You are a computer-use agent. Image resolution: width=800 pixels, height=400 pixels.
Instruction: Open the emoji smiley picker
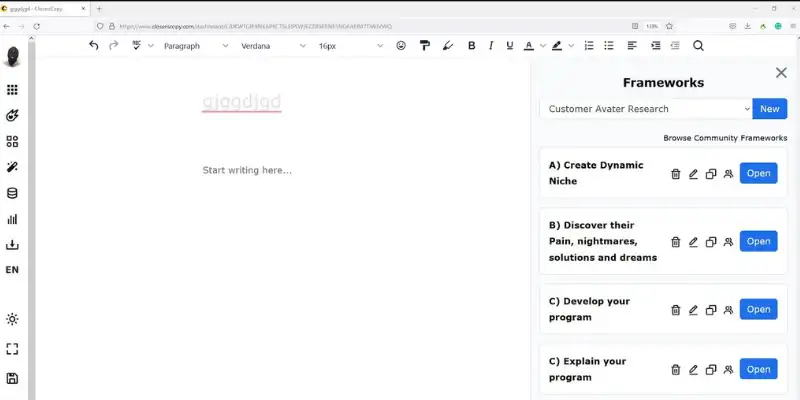(x=401, y=45)
